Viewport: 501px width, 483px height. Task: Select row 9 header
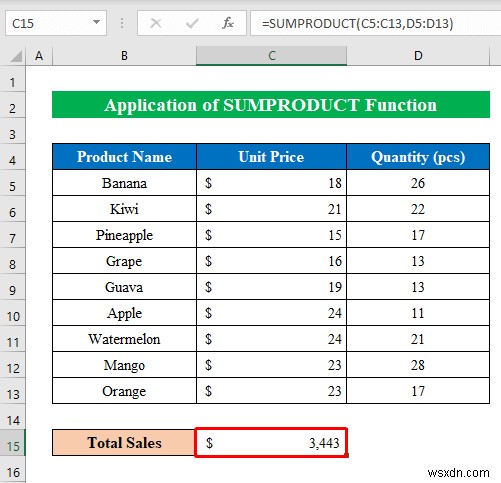pyautogui.click(x=13, y=287)
